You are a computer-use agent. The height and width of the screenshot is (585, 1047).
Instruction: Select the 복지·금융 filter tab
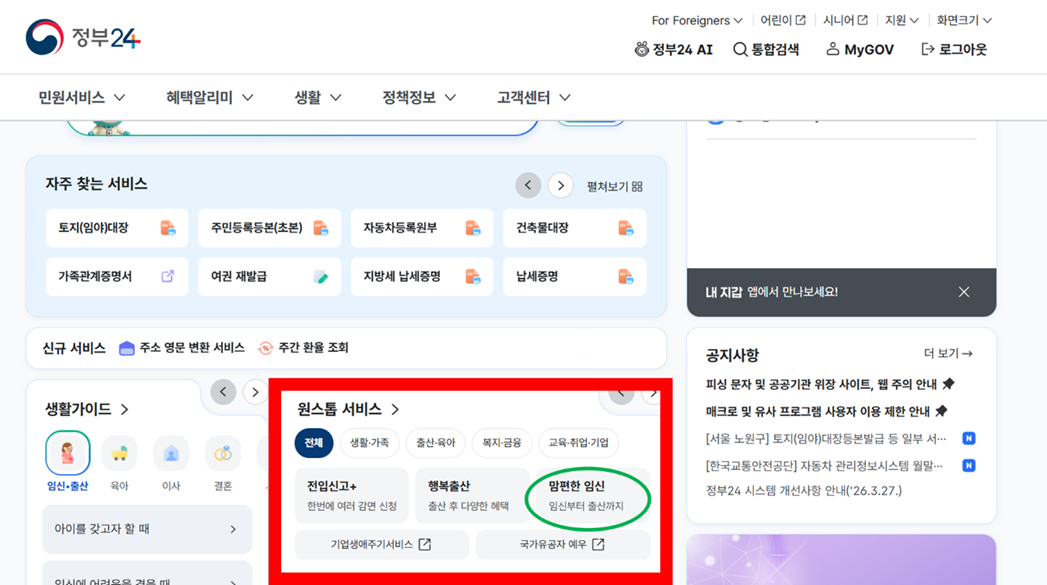(501, 443)
